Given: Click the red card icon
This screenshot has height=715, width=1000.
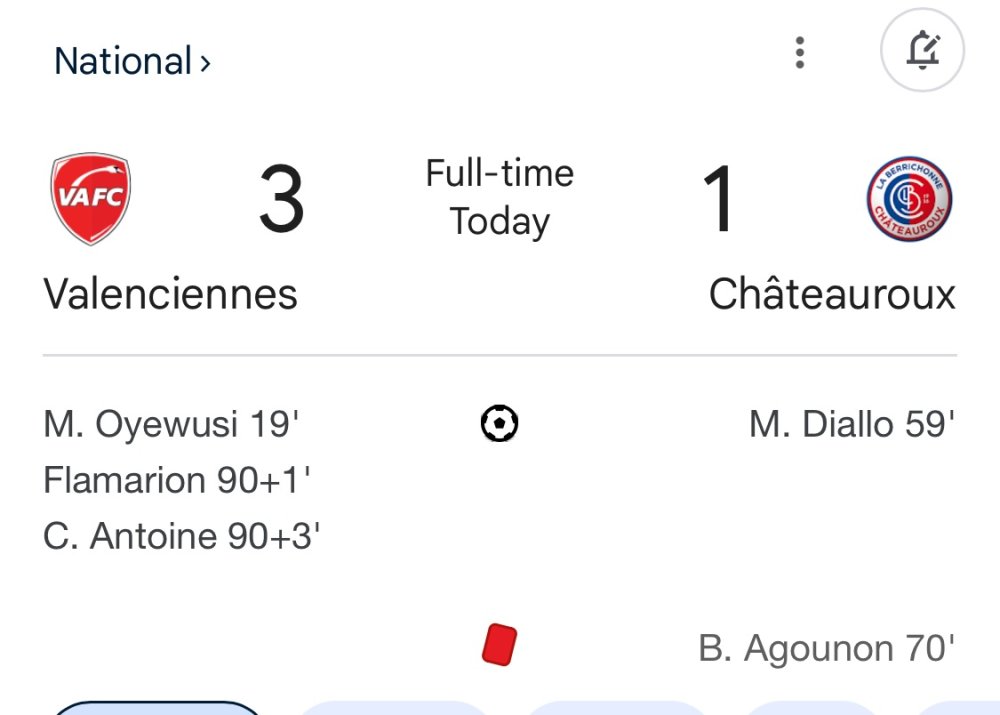Looking at the screenshot, I should point(498,645).
